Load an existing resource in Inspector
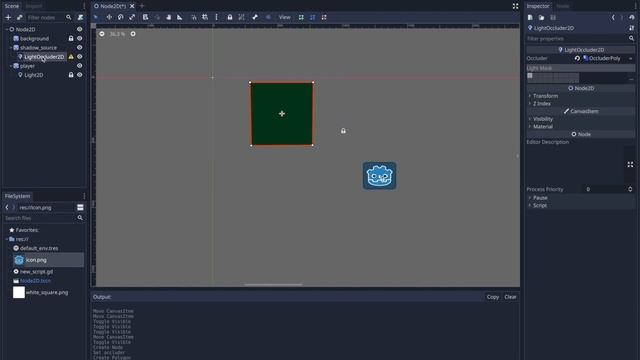The image size is (640, 360). coord(541,18)
